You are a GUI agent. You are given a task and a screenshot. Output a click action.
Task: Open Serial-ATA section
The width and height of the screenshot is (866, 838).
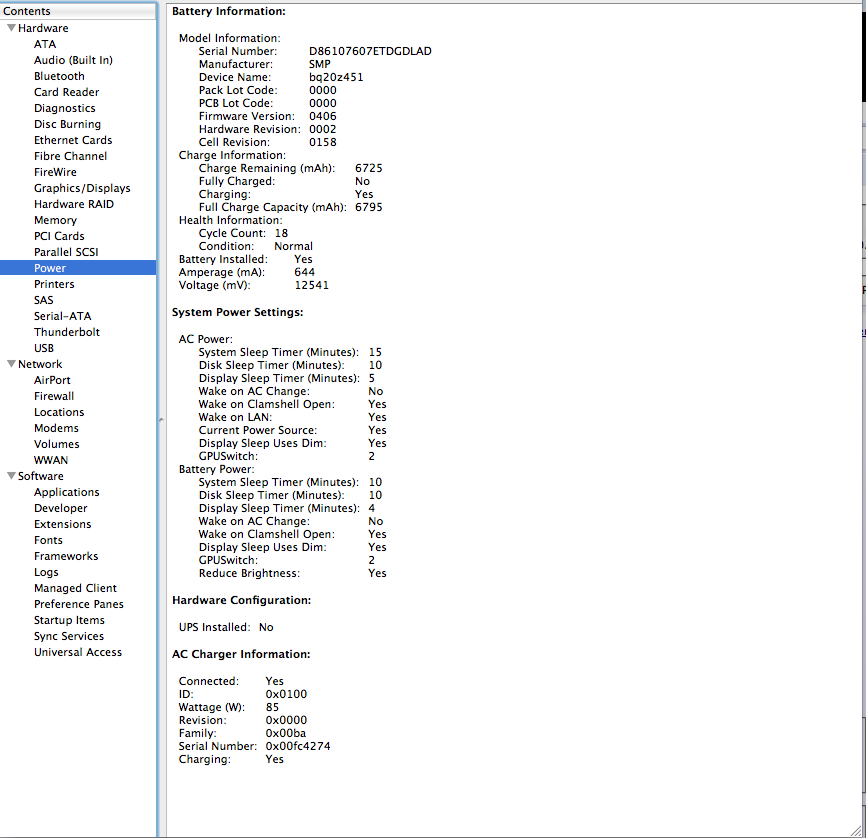pos(62,317)
